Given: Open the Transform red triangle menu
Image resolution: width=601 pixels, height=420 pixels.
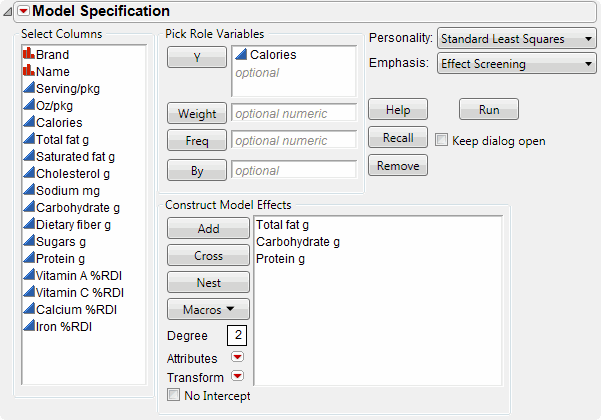Looking at the screenshot, I should (237, 376).
